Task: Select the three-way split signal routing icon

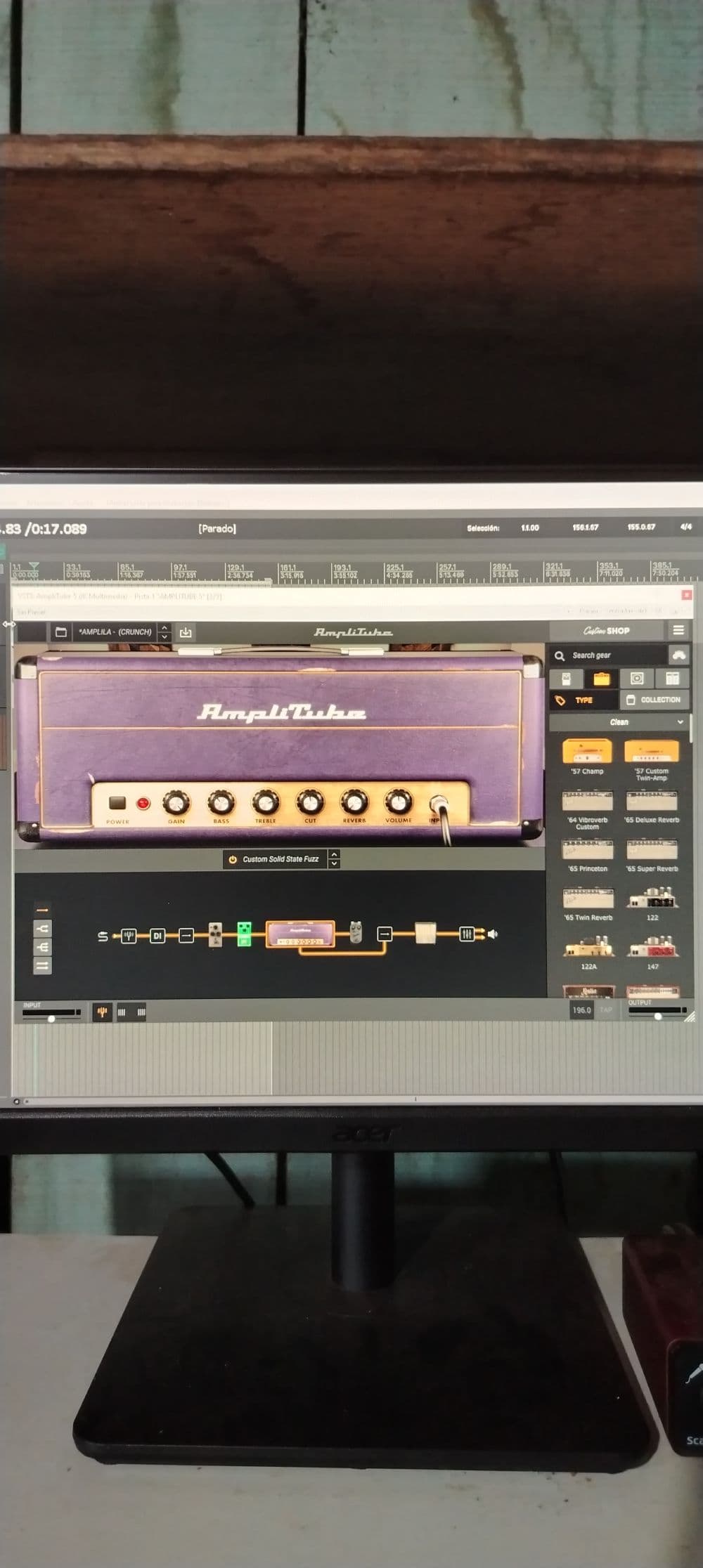Action: (43, 948)
